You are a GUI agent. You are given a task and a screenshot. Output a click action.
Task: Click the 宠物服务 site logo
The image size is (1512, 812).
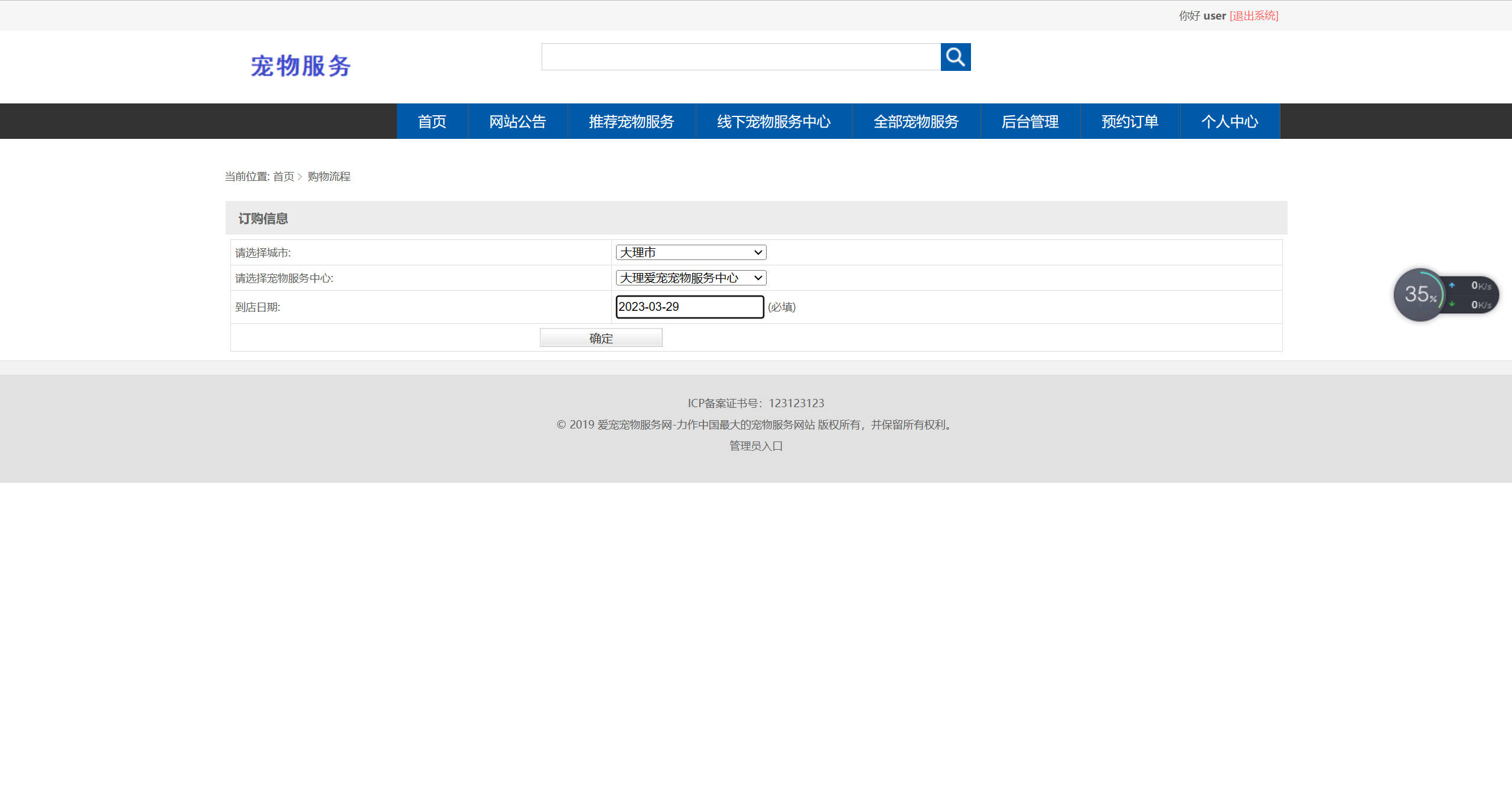300,66
